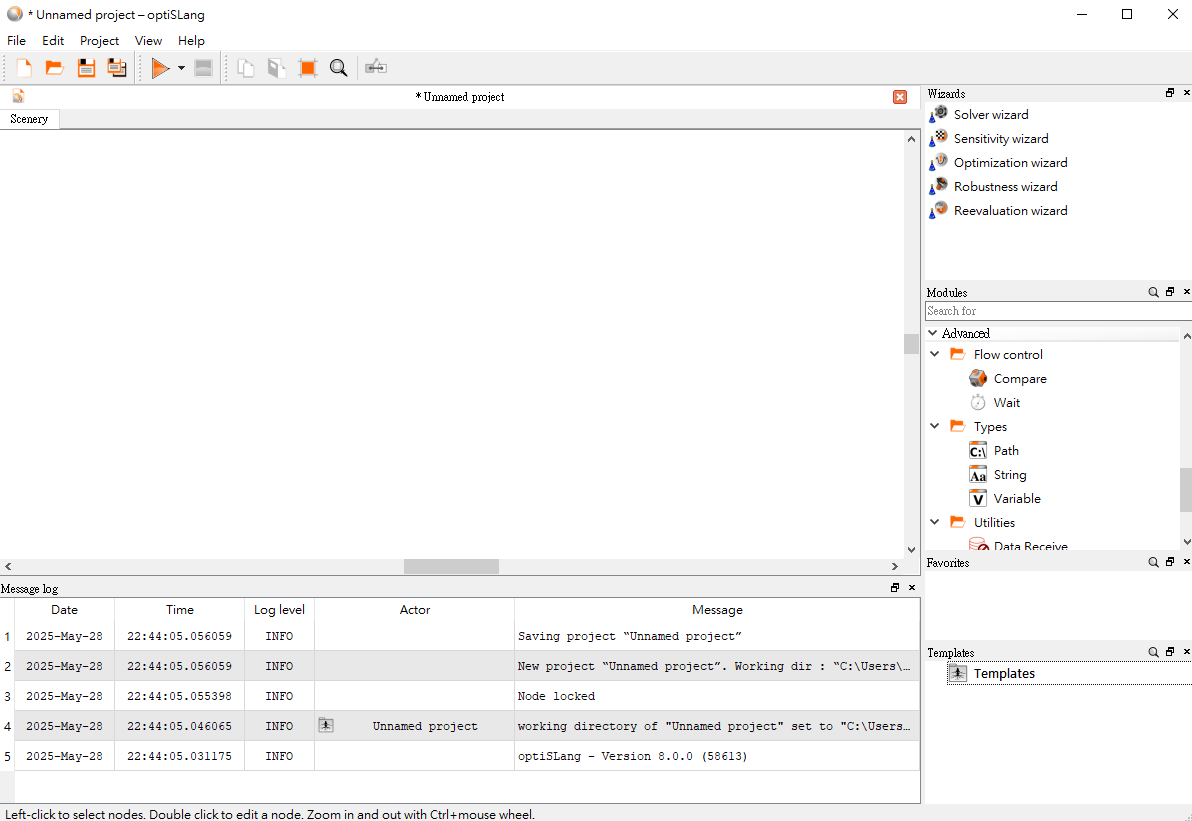
Task: Close the Wizards panel
Action: tap(1187, 93)
